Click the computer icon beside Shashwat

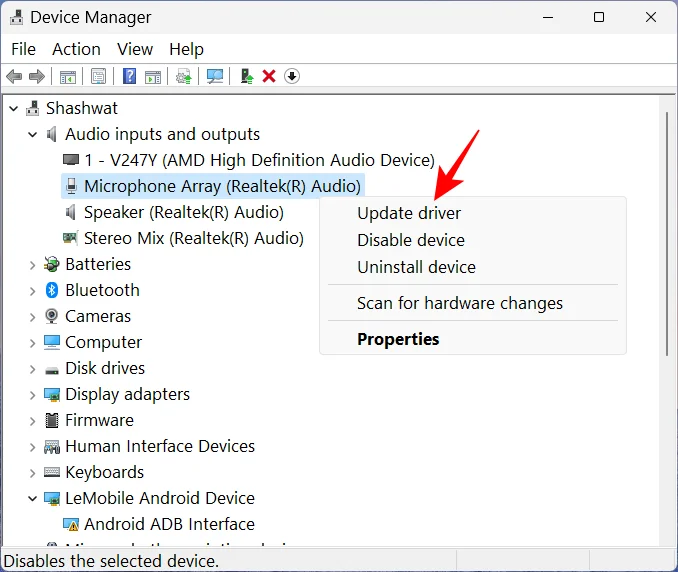pos(32,108)
